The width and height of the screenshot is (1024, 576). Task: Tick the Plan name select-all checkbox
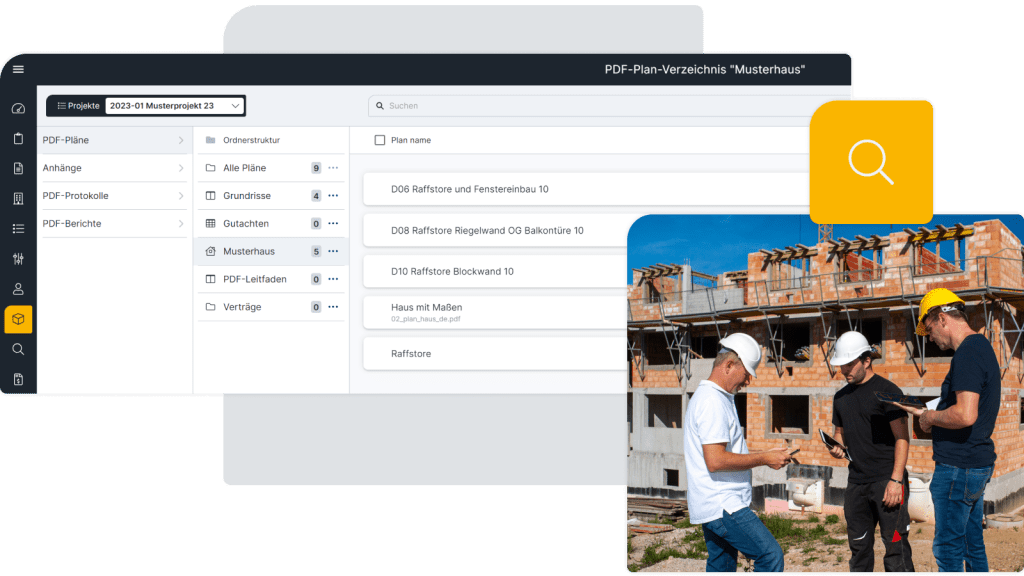click(379, 140)
